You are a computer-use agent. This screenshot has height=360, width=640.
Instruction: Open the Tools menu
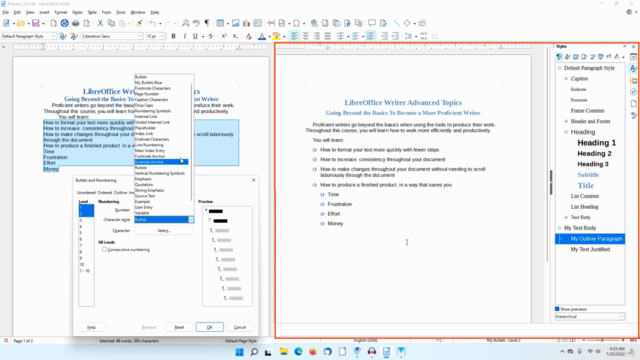121,12
